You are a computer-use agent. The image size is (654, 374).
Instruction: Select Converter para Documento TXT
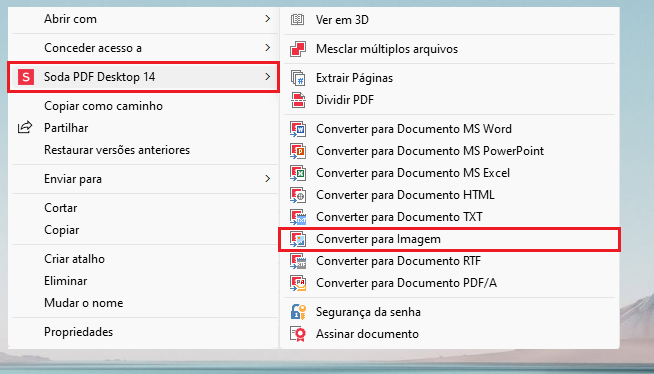point(450,217)
